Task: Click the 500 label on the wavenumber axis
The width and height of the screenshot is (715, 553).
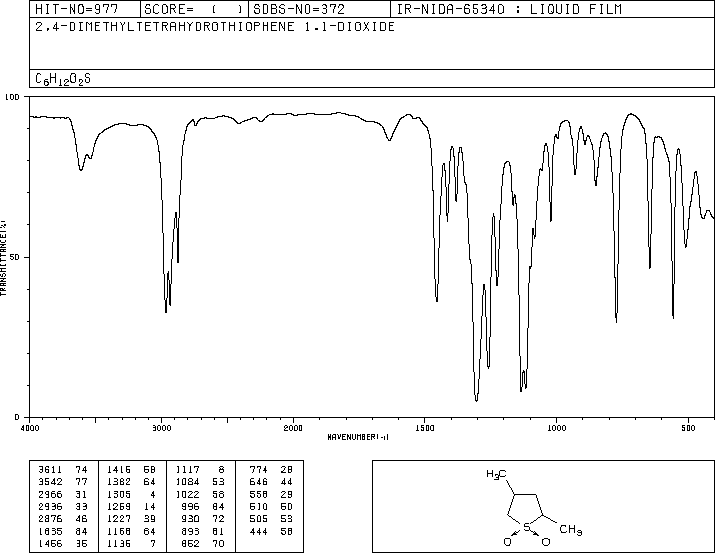Action: pos(688,428)
